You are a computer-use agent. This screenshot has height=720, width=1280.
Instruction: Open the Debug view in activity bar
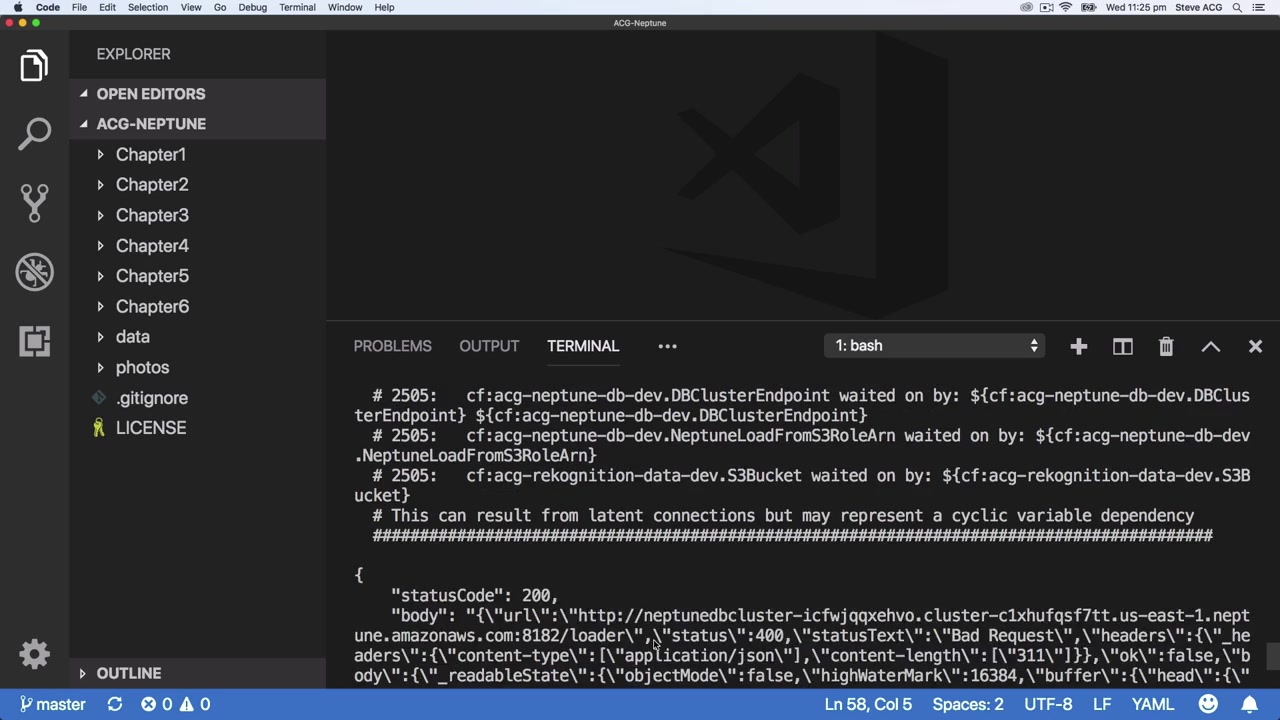[34, 272]
